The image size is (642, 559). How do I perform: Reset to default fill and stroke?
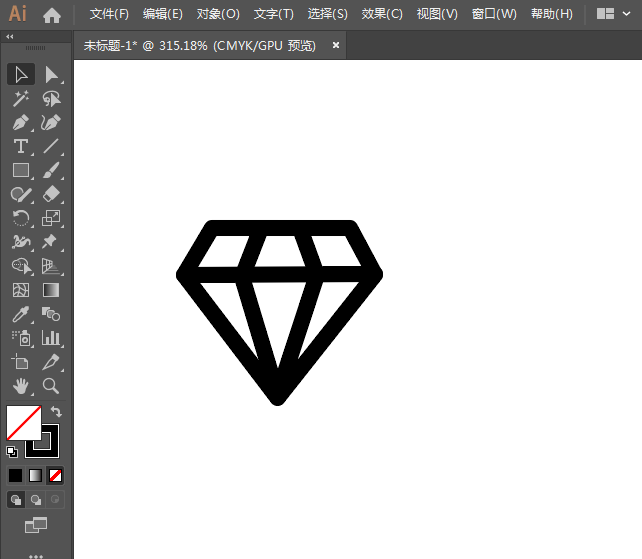point(12,452)
